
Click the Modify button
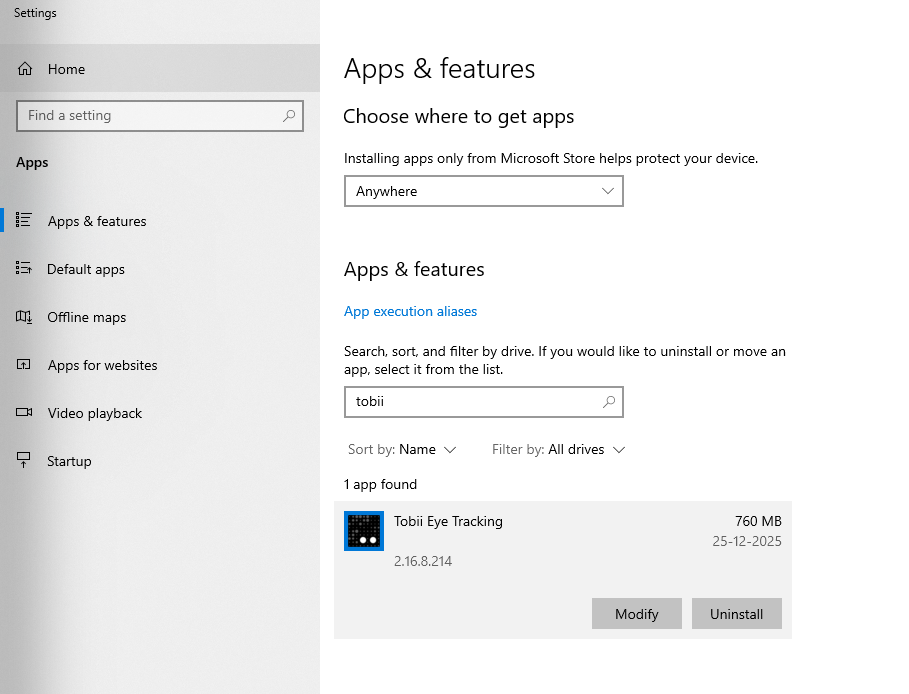(637, 613)
